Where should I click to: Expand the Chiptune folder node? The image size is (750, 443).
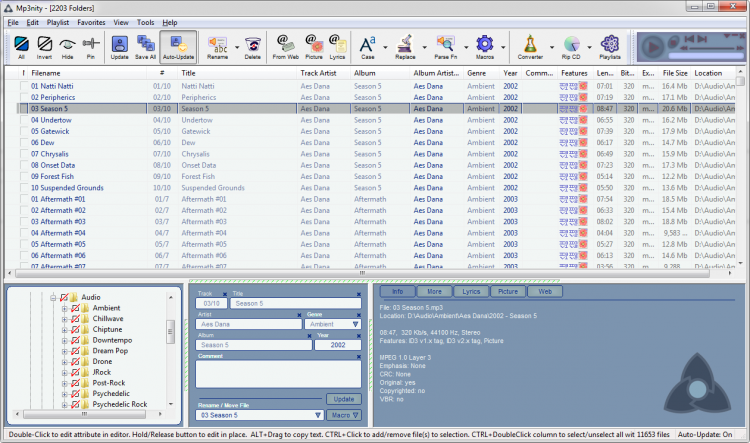tap(64, 330)
